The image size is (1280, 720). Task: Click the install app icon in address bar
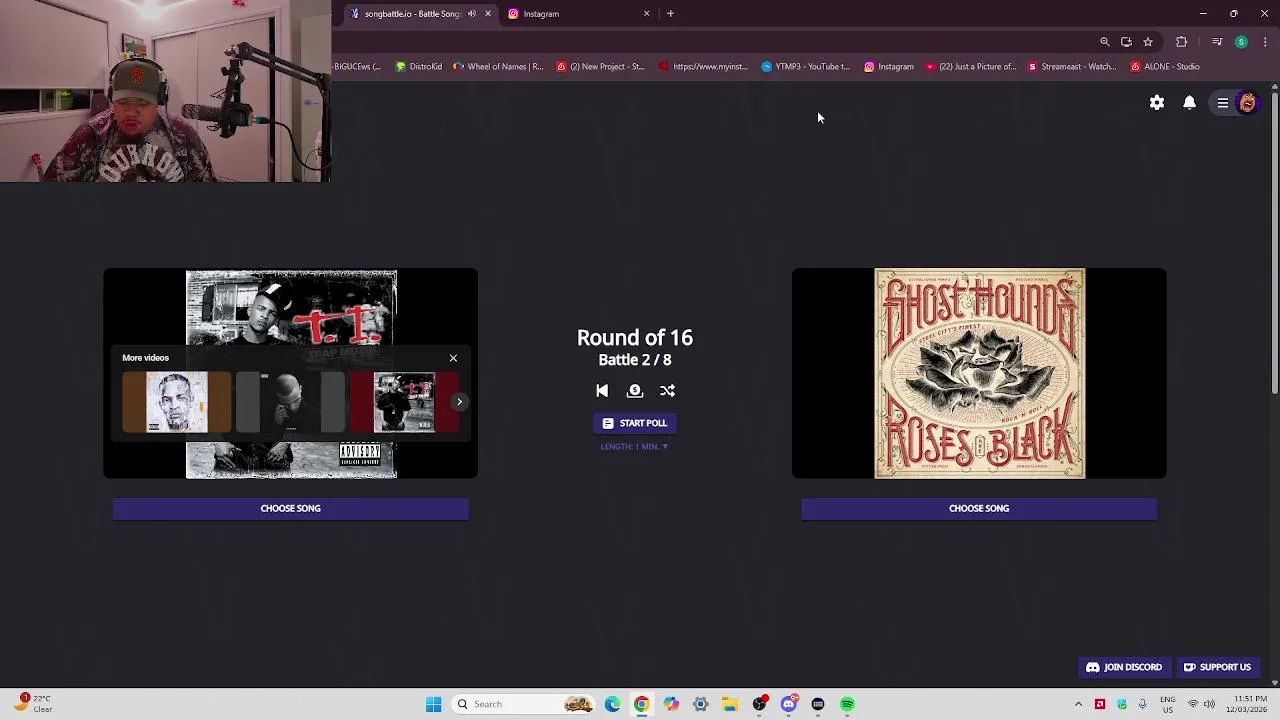pos(1126,42)
